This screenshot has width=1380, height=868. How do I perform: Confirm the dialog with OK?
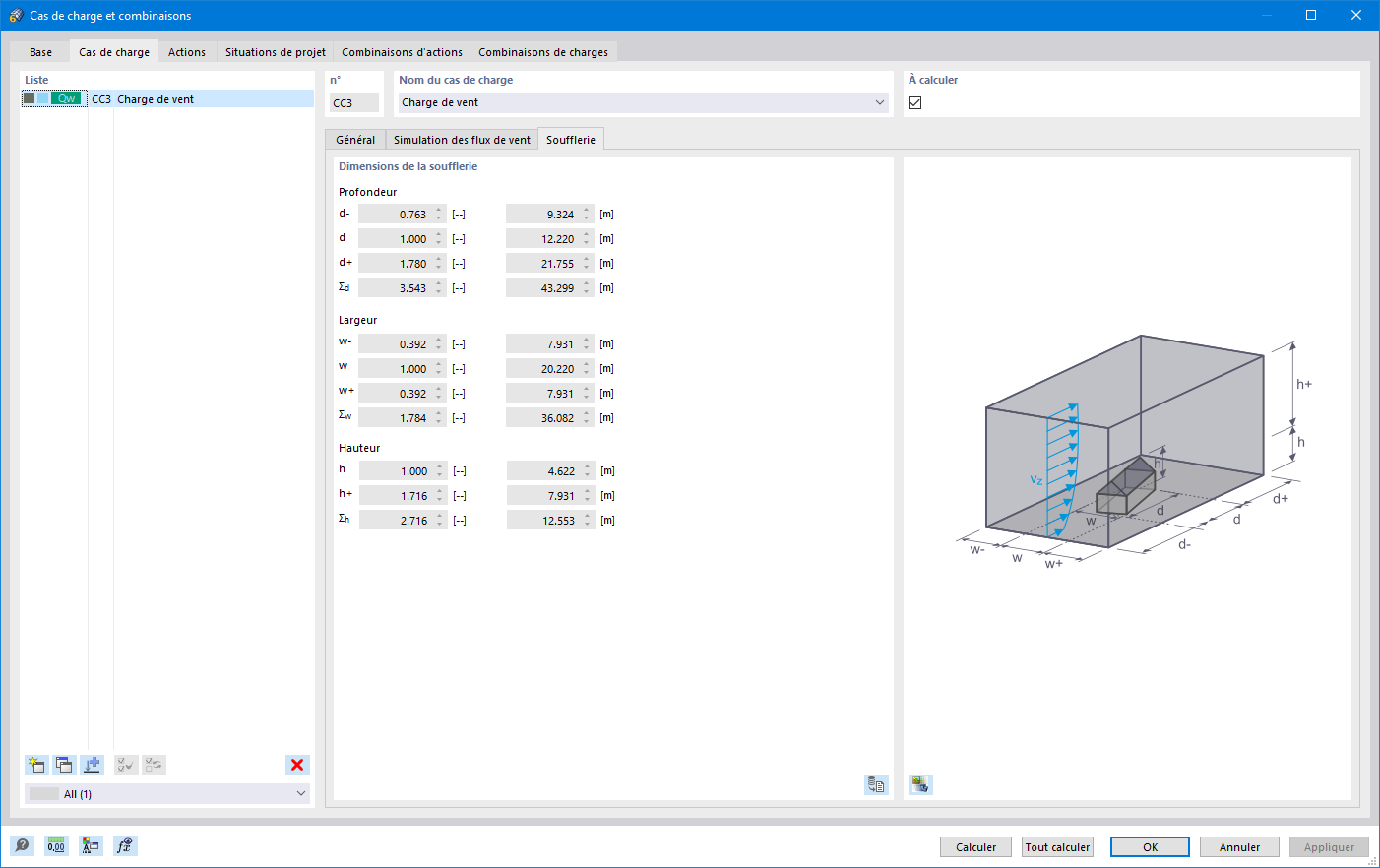click(1150, 847)
